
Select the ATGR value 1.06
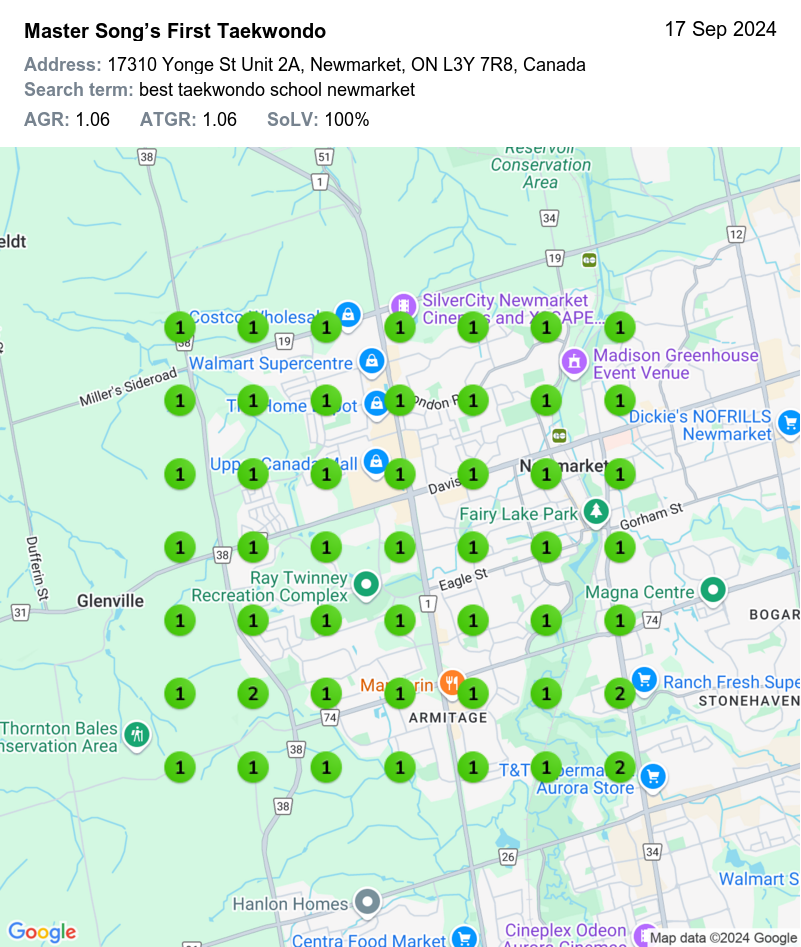219,120
